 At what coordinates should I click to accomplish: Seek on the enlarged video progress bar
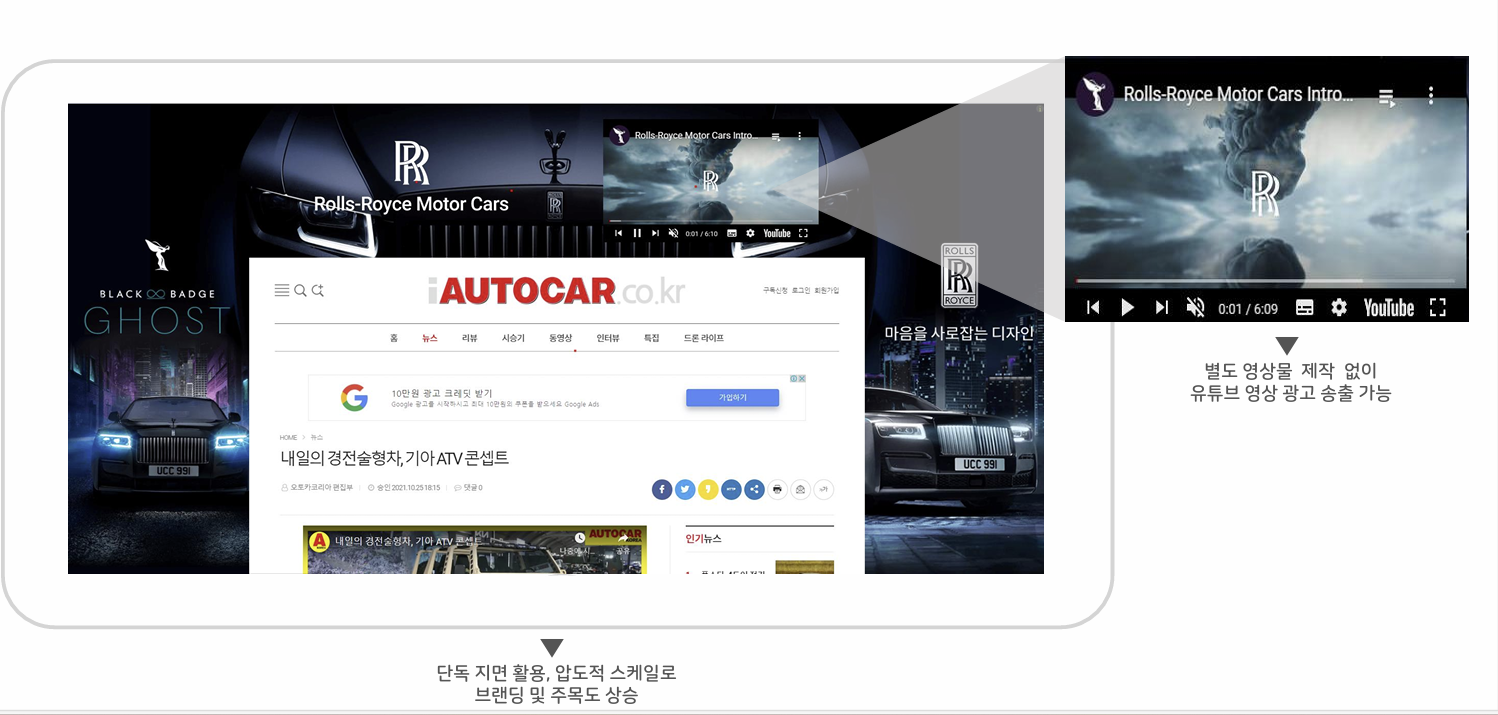pyautogui.click(x=1265, y=282)
